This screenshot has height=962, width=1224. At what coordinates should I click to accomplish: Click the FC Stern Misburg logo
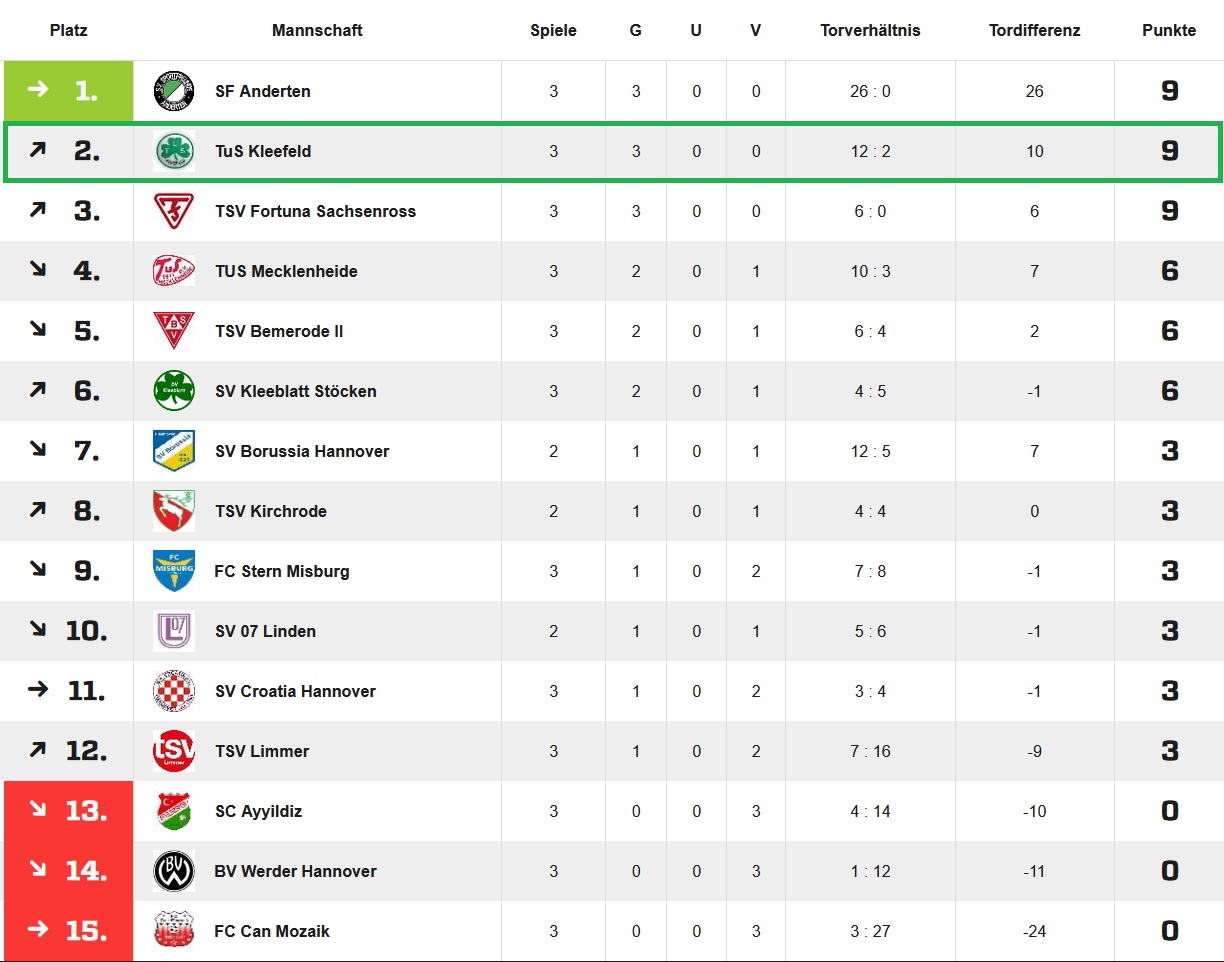(x=173, y=571)
